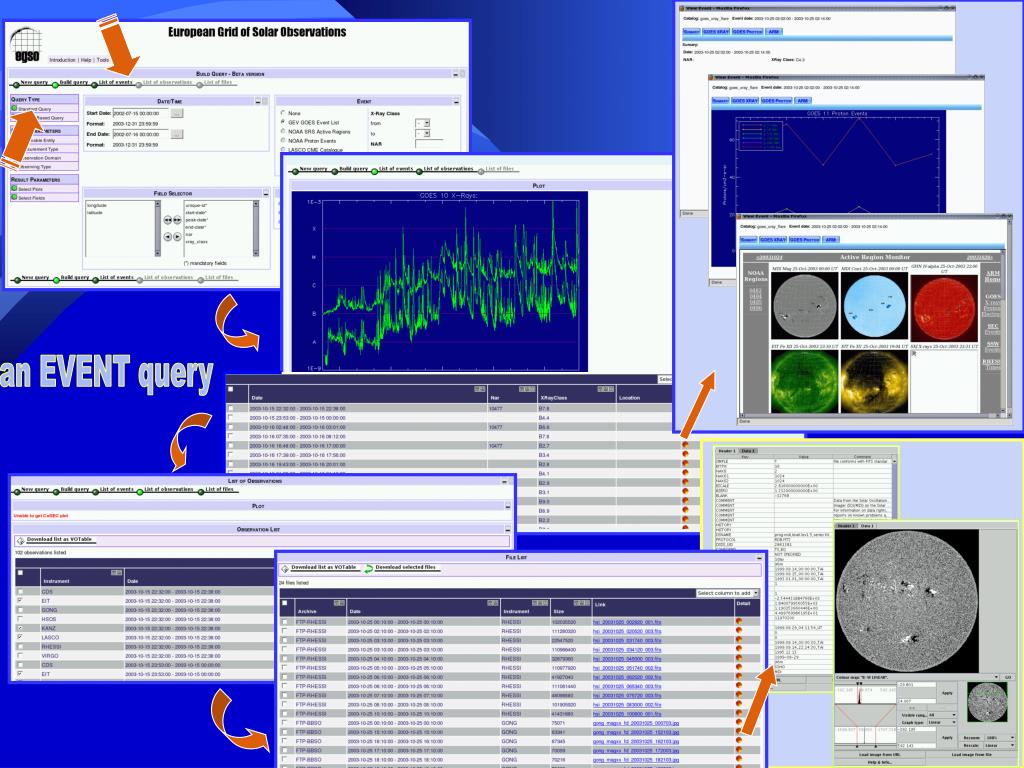Remove all fields with the double-left arrow
The width and height of the screenshot is (1024, 768).
(x=168, y=220)
